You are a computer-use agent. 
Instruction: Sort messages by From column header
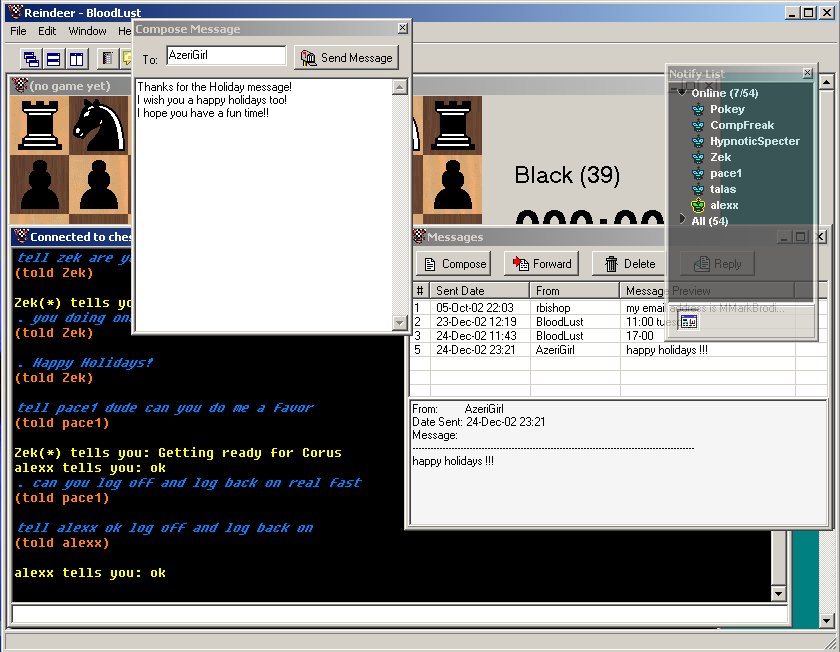coord(574,291)
